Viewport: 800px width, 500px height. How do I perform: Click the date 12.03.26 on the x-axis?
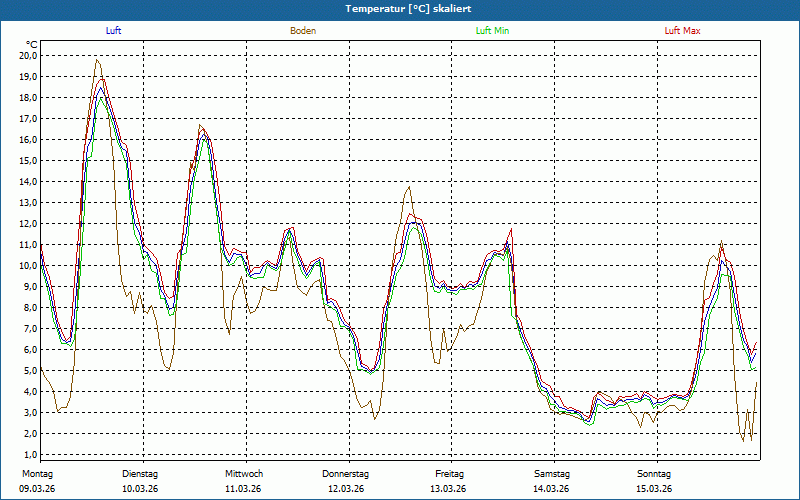346,489
